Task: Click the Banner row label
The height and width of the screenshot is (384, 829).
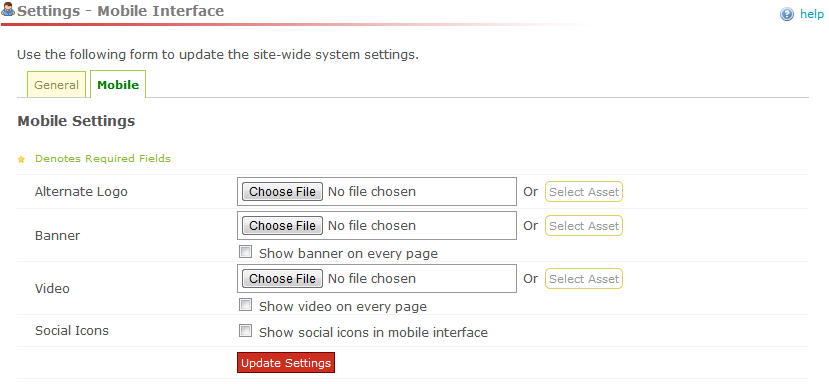Action: pos(58,235)
